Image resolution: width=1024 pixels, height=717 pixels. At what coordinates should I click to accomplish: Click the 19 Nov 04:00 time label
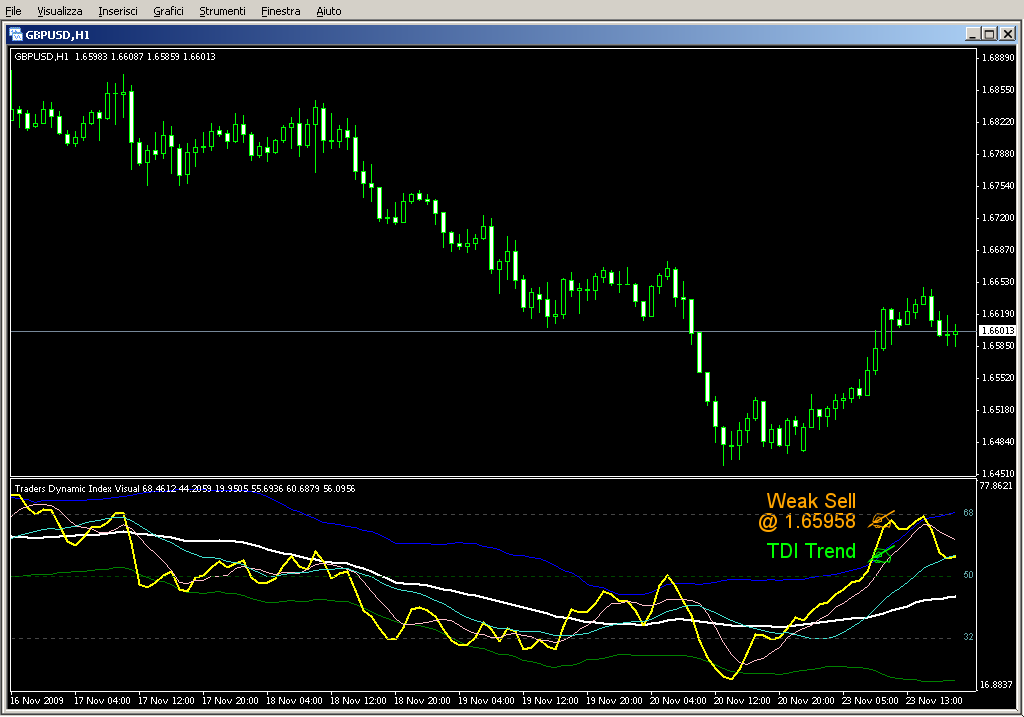487,701
